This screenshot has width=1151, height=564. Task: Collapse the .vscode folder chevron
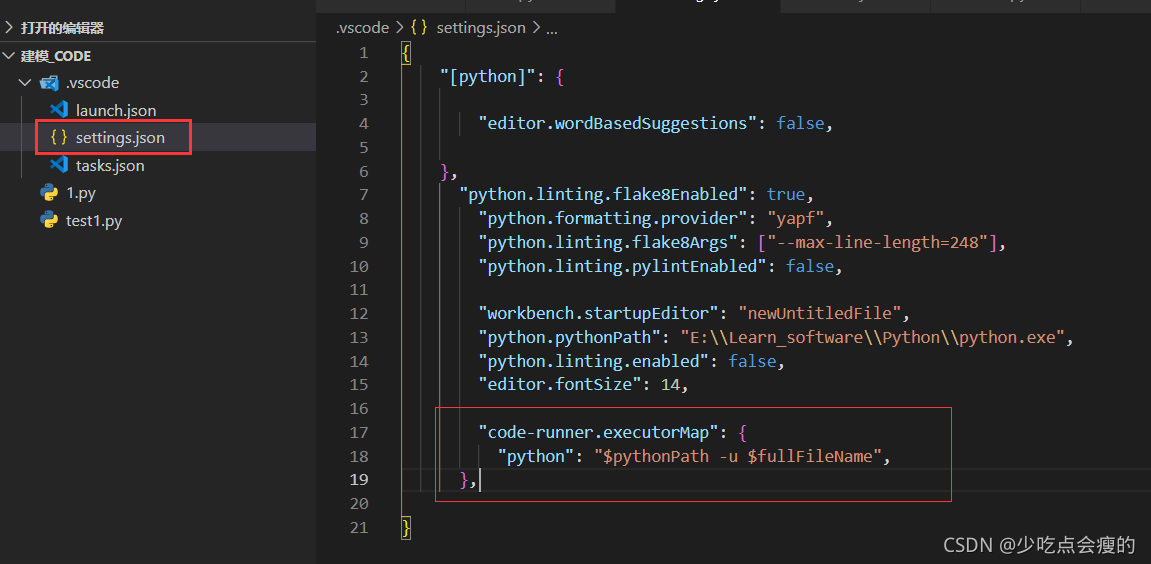[25, 83]
